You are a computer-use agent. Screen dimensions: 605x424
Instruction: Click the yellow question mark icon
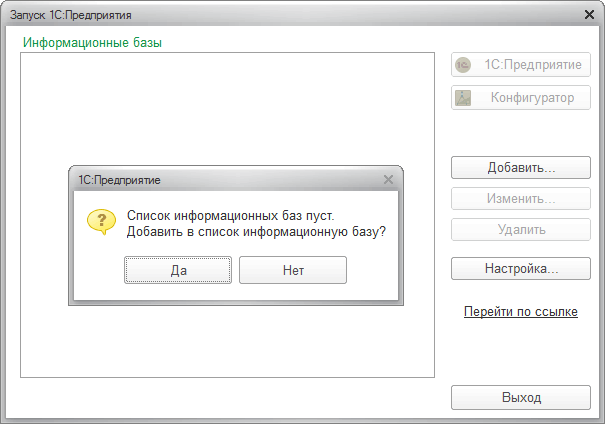pos(100,222)
